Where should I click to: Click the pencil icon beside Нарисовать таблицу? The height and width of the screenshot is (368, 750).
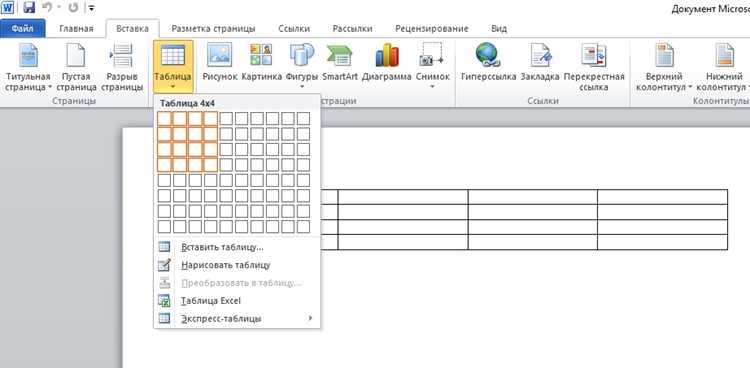coord(164,265)
